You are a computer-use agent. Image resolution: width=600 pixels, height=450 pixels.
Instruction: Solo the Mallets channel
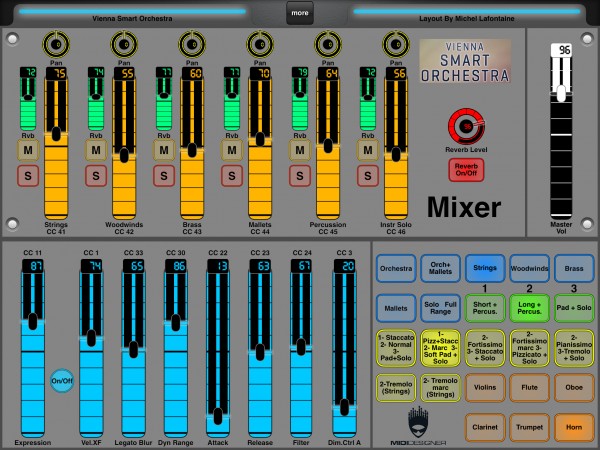click(x=232, y=176)
